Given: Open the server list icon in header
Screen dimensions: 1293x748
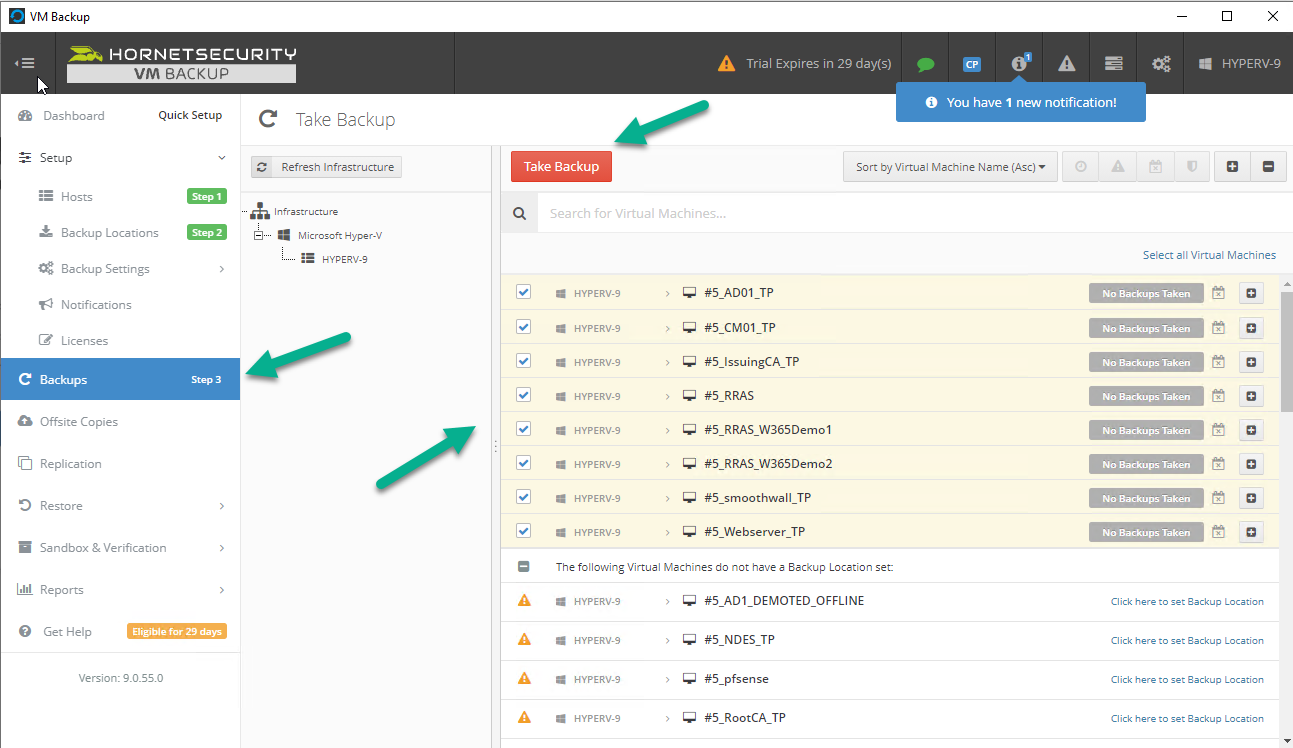Looking at the screenshot, I should (x=1113, y=63).
